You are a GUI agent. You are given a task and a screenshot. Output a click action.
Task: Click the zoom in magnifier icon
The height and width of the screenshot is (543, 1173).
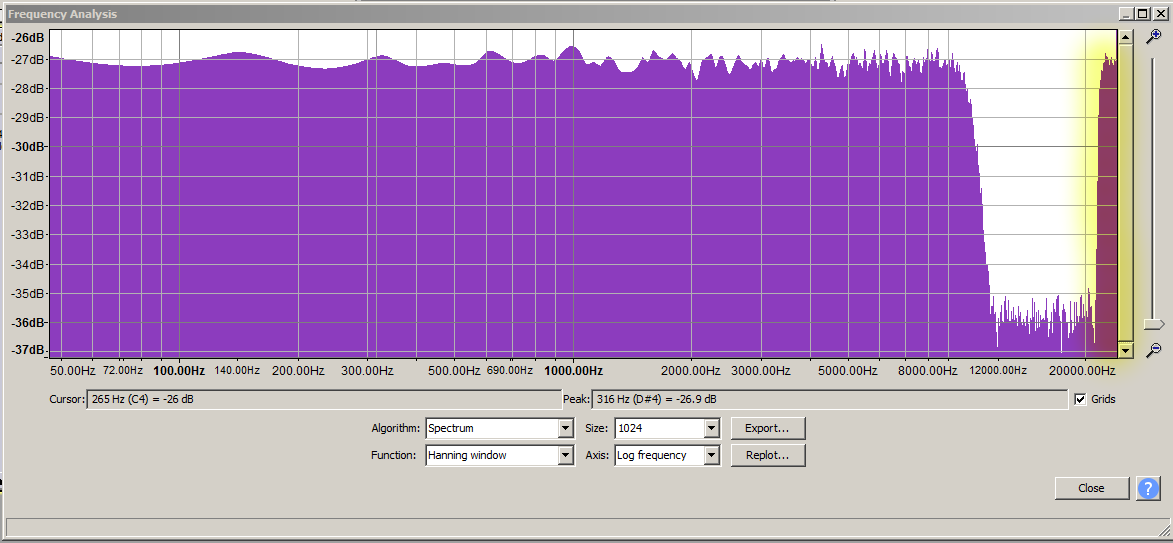[1154, 36]
